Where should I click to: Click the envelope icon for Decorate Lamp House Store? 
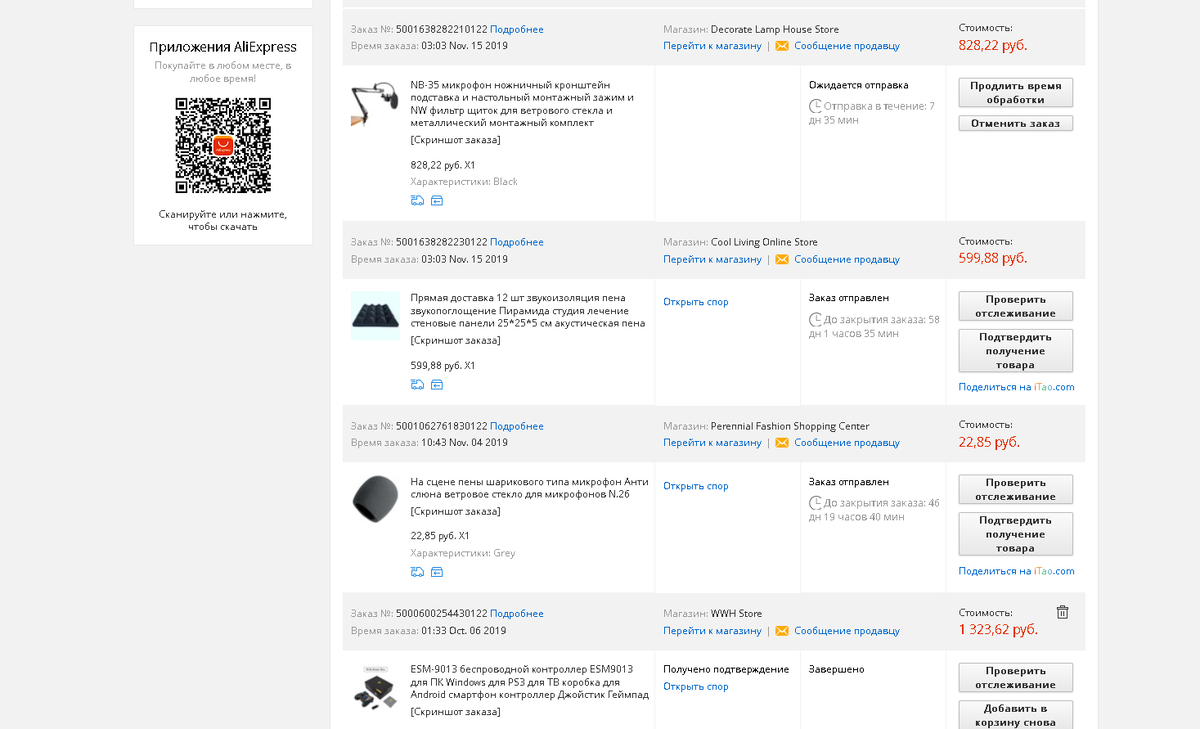tap(782, 46)
